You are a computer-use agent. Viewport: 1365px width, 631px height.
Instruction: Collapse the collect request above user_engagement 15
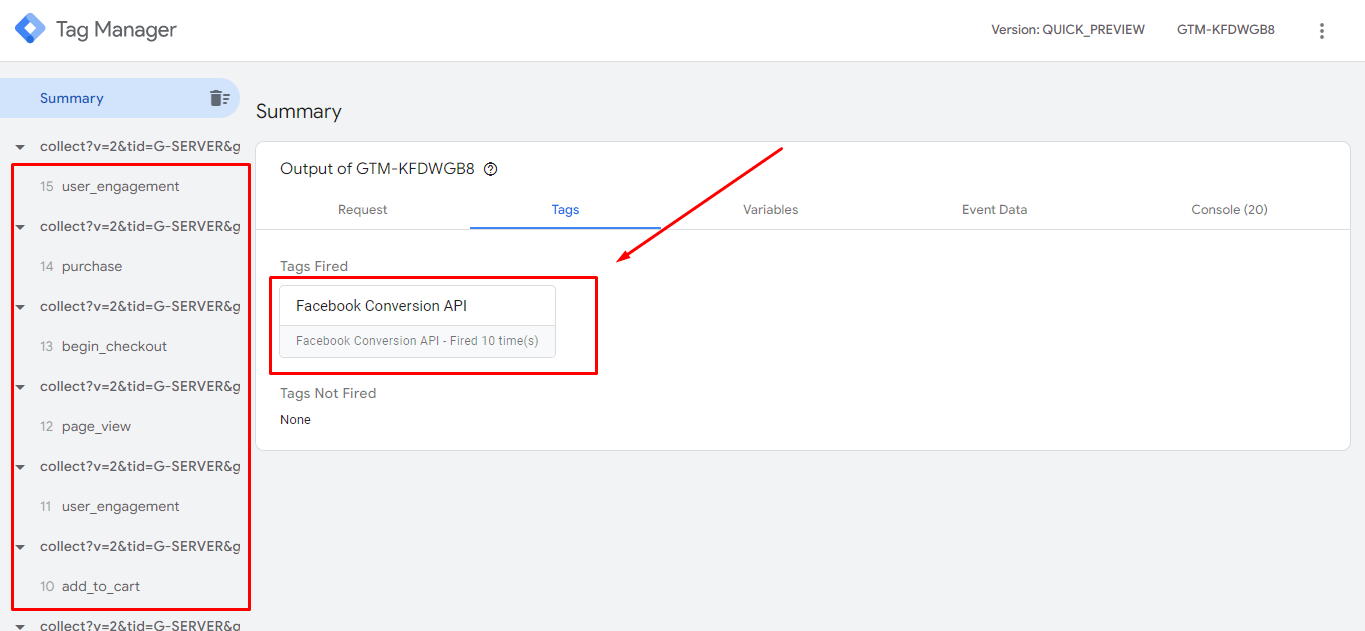20,147
